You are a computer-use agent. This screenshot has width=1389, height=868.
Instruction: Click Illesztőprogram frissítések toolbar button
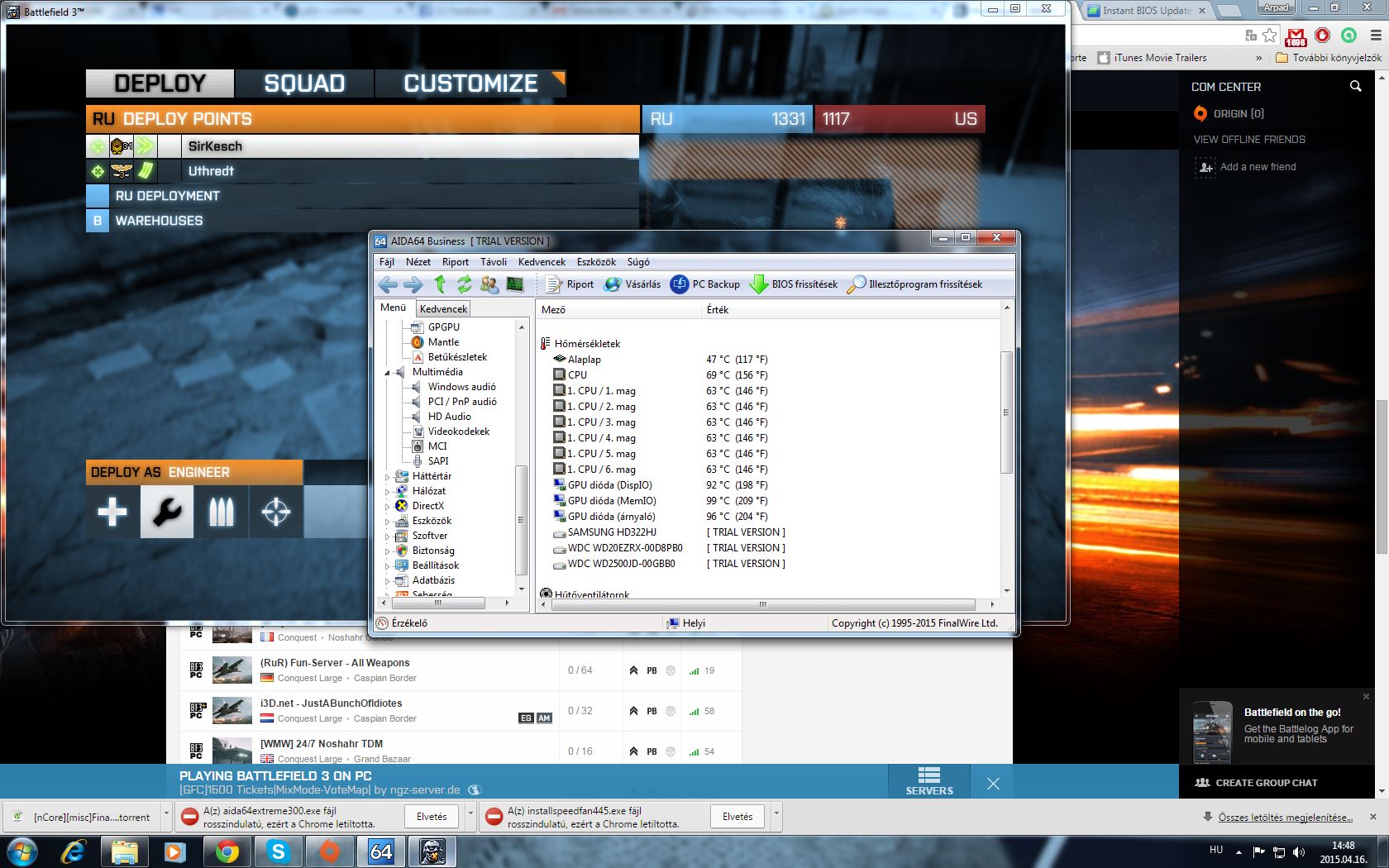[x=915, y=284]
